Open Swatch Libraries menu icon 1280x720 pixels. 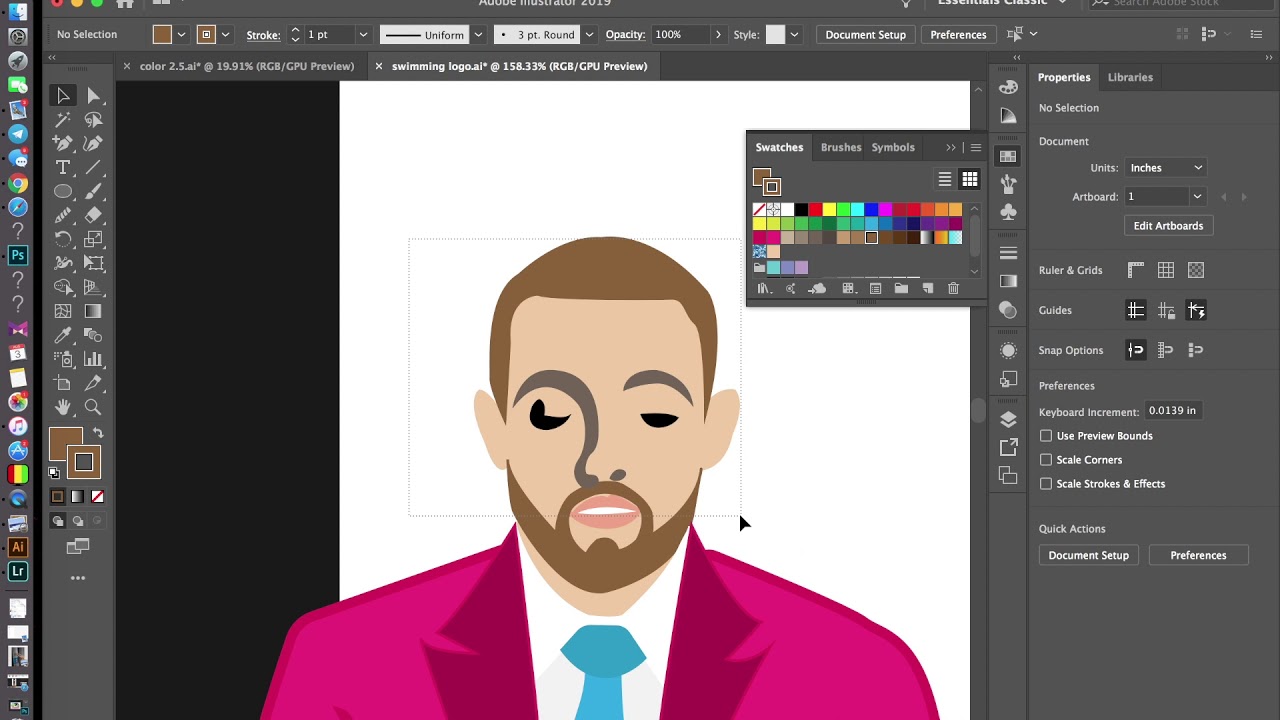point(764,288)
